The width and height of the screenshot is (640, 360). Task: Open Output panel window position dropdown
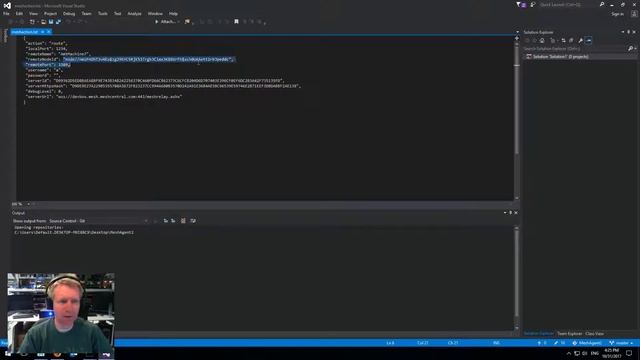point(505,213)
